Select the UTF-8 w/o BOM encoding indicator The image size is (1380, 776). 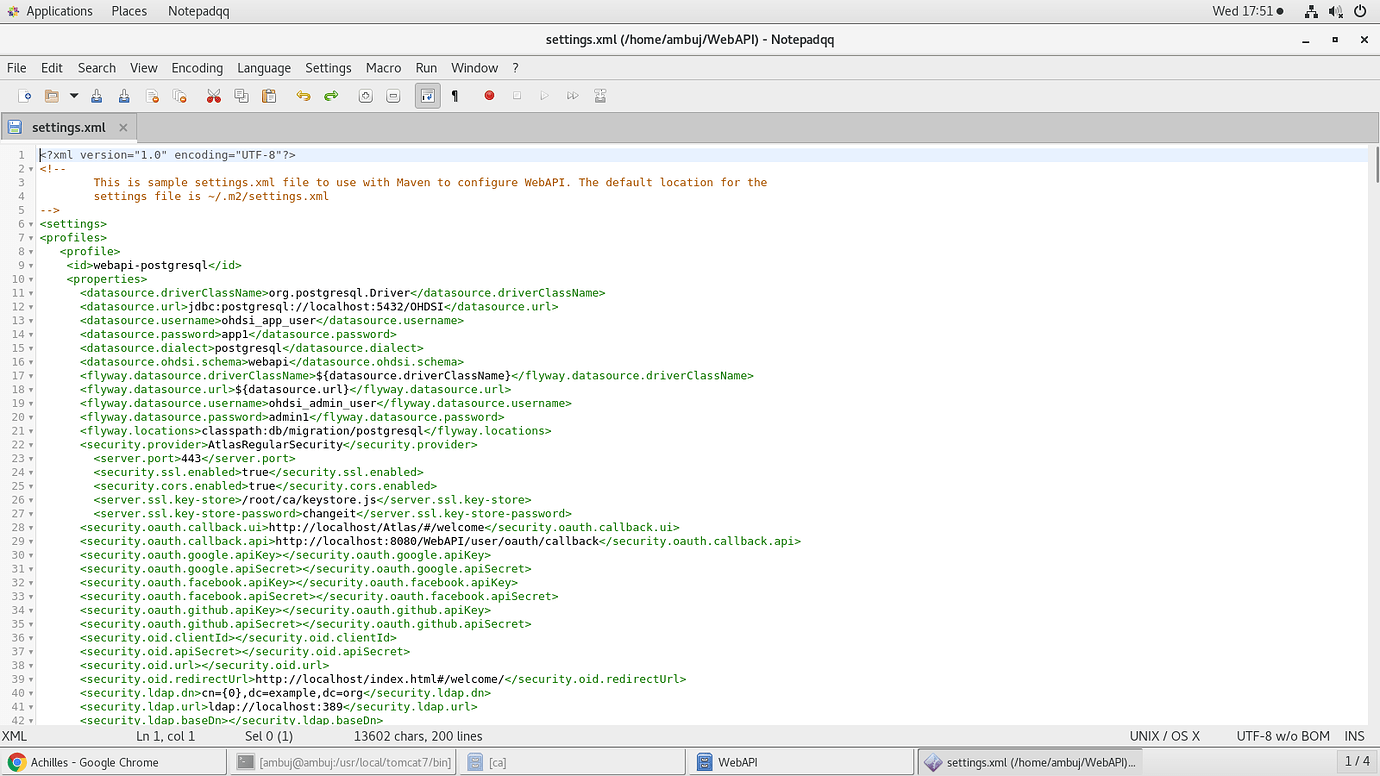pos(1281,735)
